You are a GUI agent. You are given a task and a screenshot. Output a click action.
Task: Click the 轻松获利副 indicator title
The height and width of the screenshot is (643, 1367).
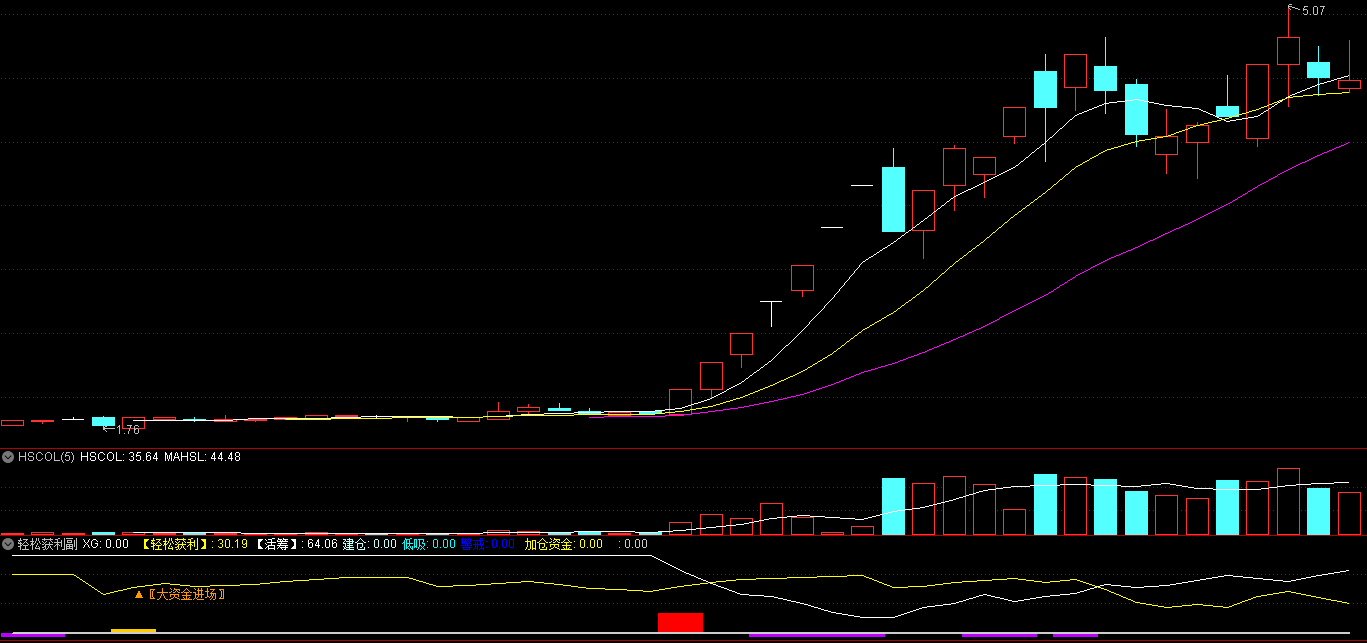(x=48, y=544)
